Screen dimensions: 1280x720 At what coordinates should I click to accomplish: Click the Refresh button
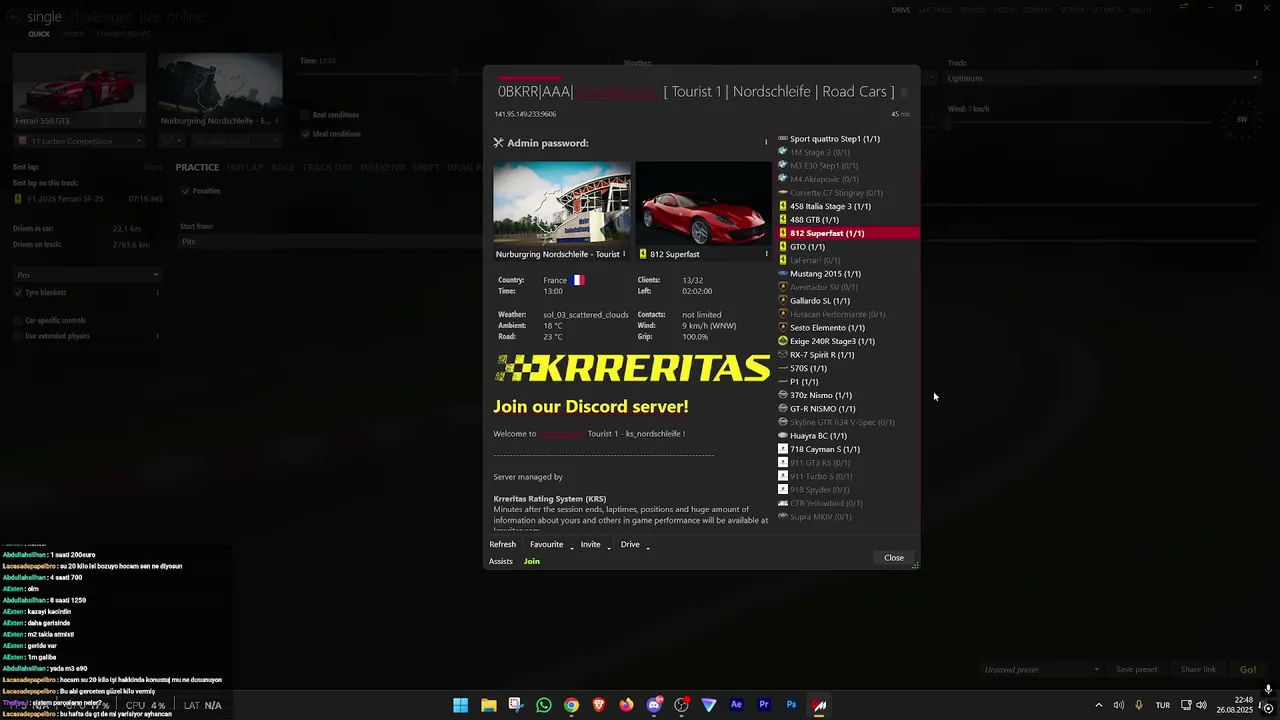[502, 545]
